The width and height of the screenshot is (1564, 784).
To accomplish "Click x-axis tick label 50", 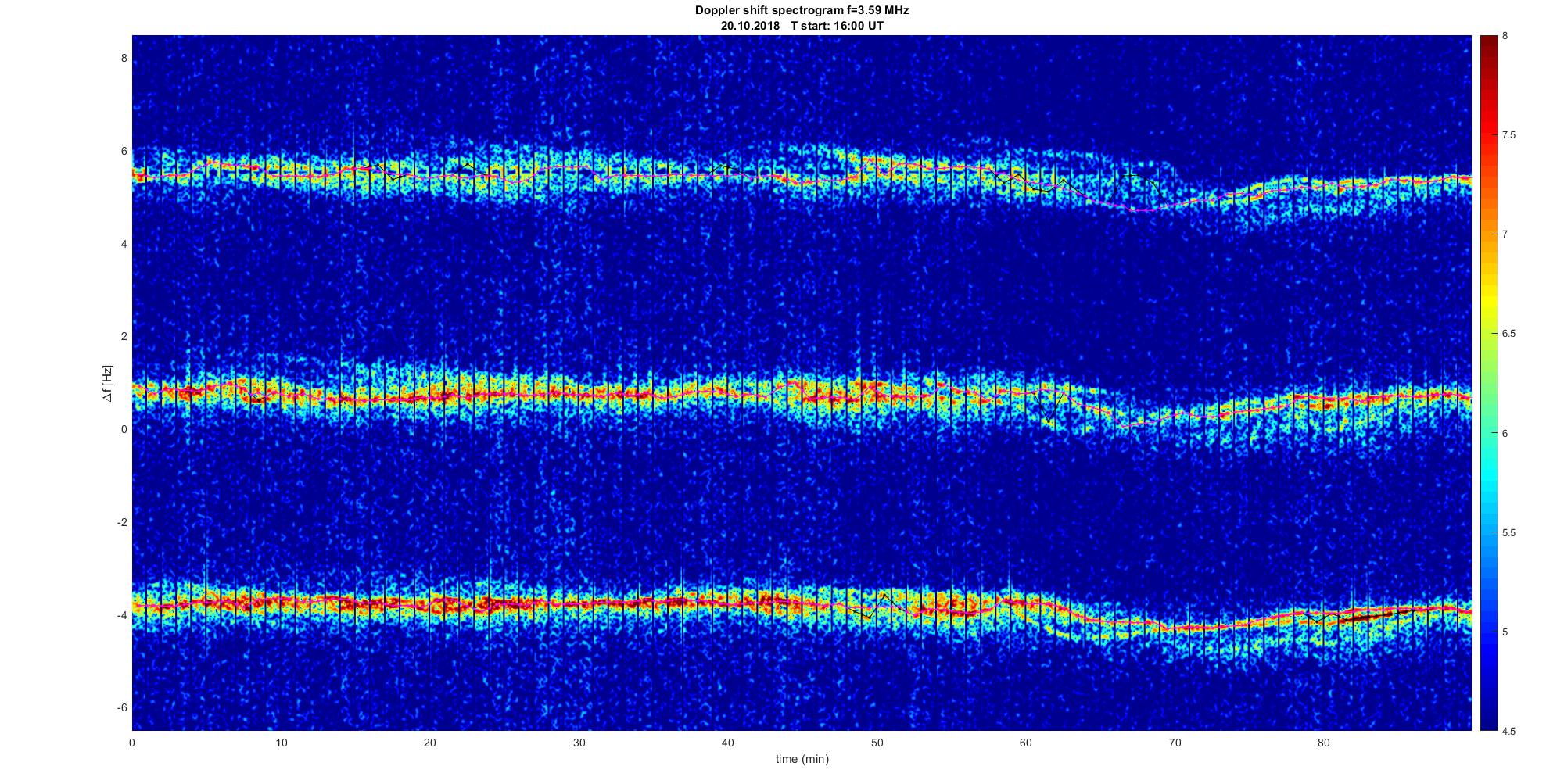I will (x=877, y=743).
